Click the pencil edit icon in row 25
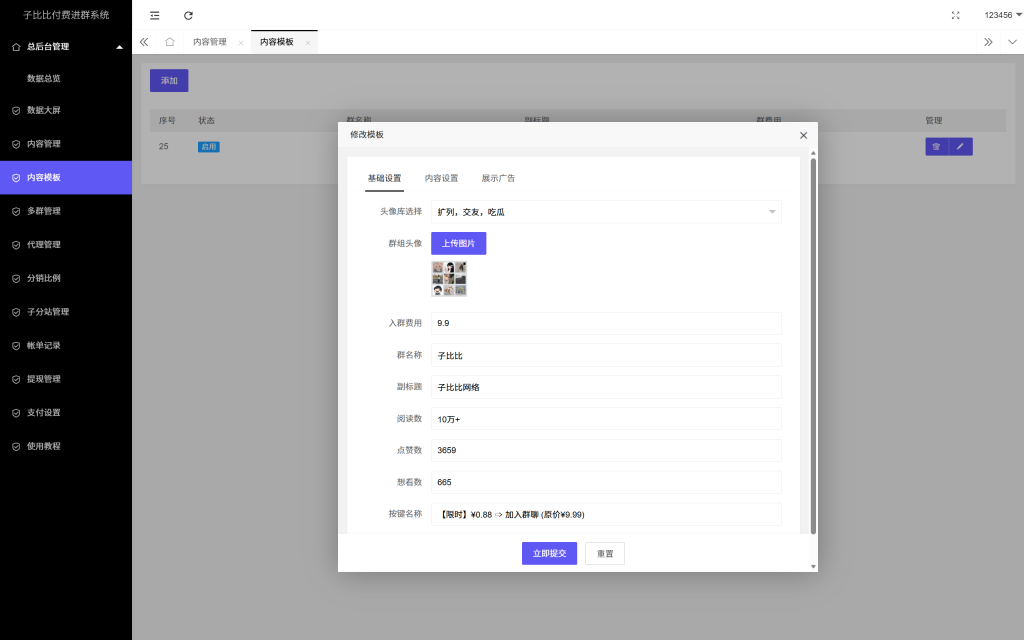 (960, 147)
